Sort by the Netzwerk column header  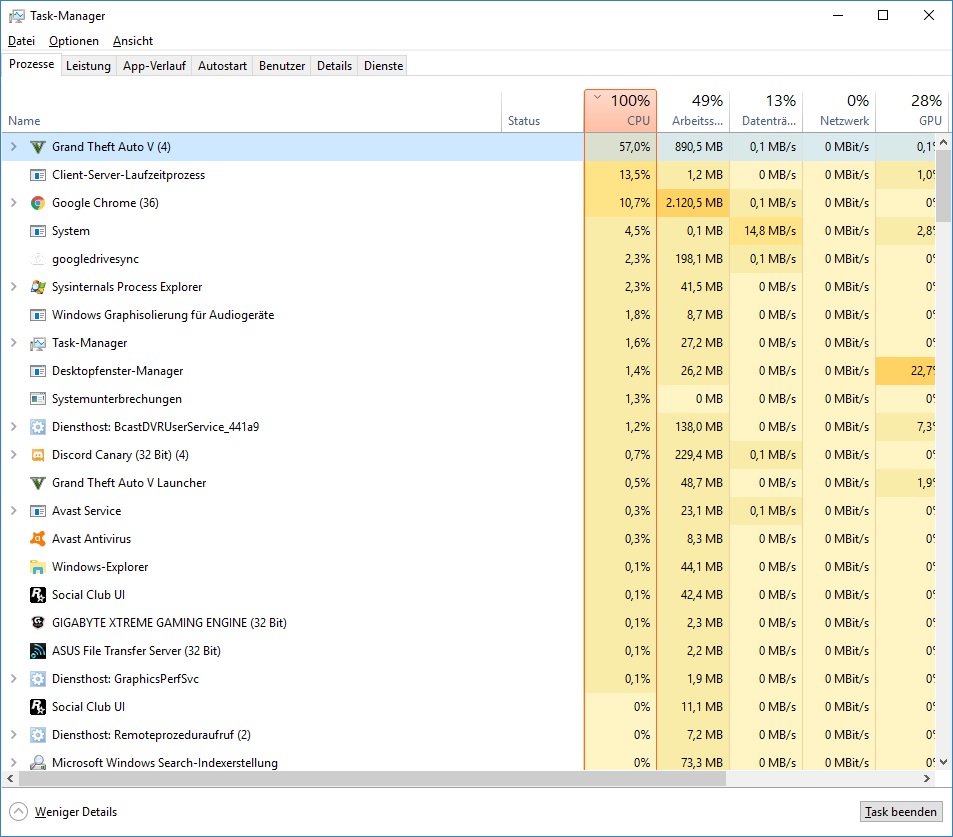point(839,111)
